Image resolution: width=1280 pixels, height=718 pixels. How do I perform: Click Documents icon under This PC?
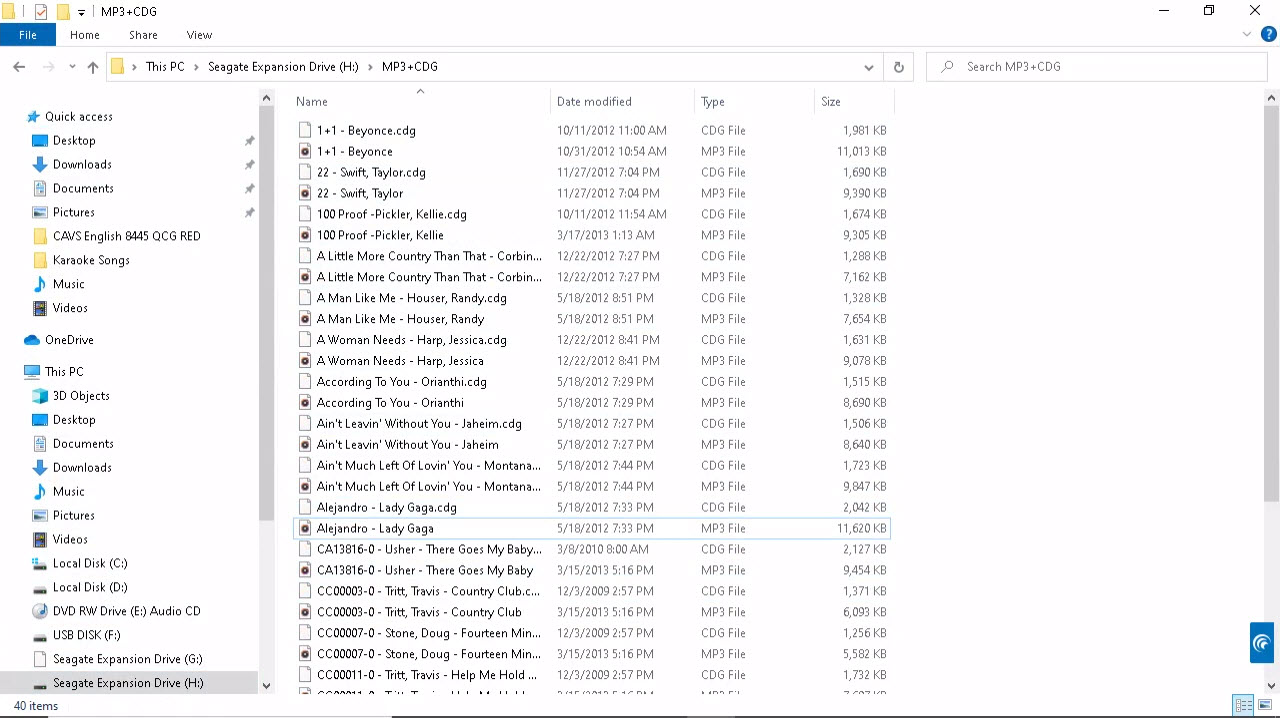(40, 444)
